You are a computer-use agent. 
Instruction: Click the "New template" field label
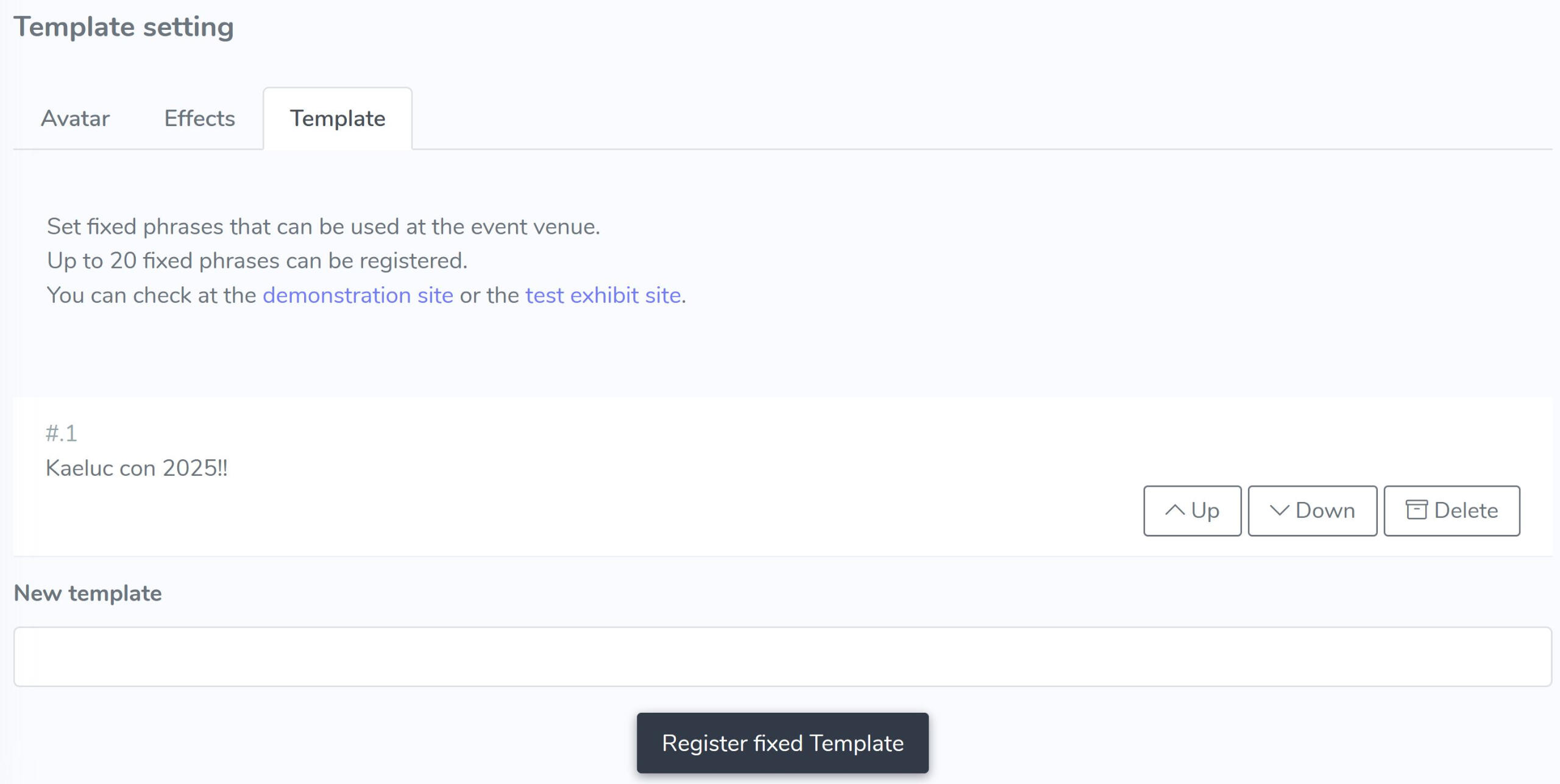click(x=88, y=593)
